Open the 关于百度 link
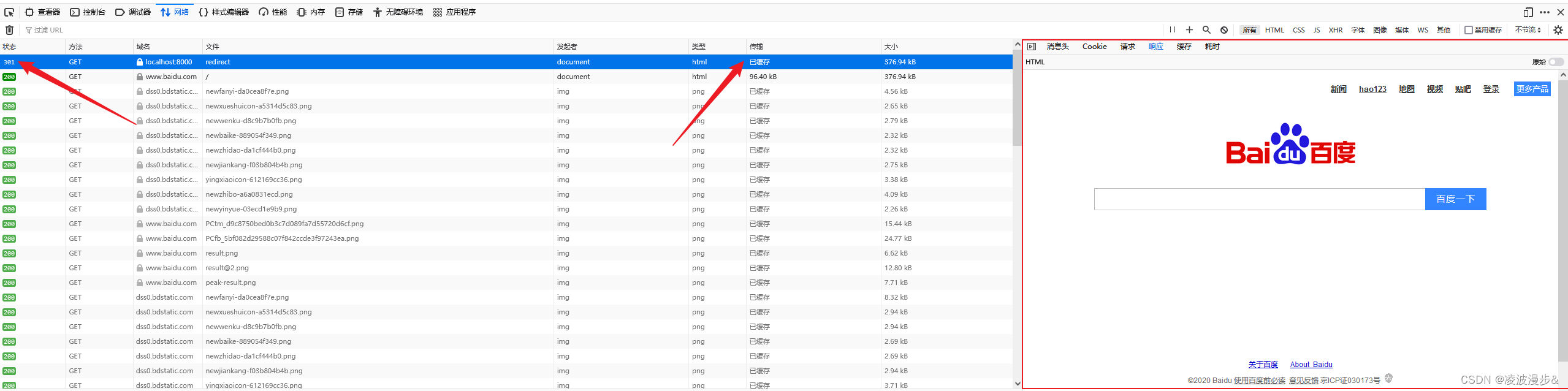This screenshot has height=391, width=1568. coord(1263,365)
